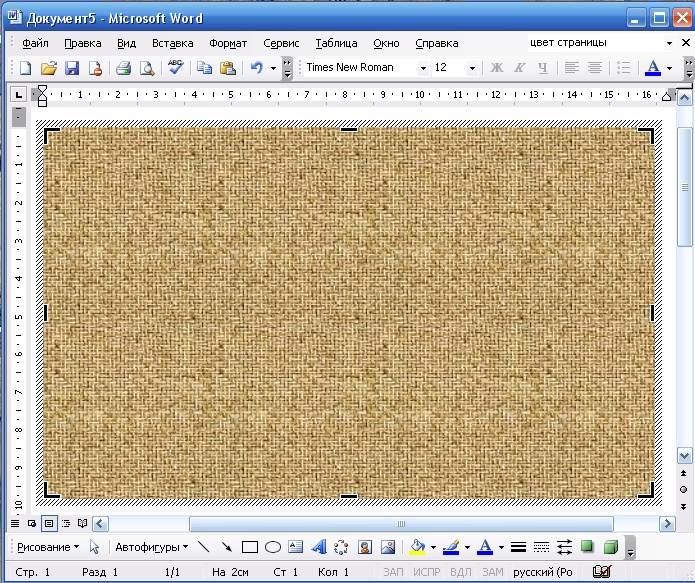Click Select Browse Object circle button

(x=683, y=489)
